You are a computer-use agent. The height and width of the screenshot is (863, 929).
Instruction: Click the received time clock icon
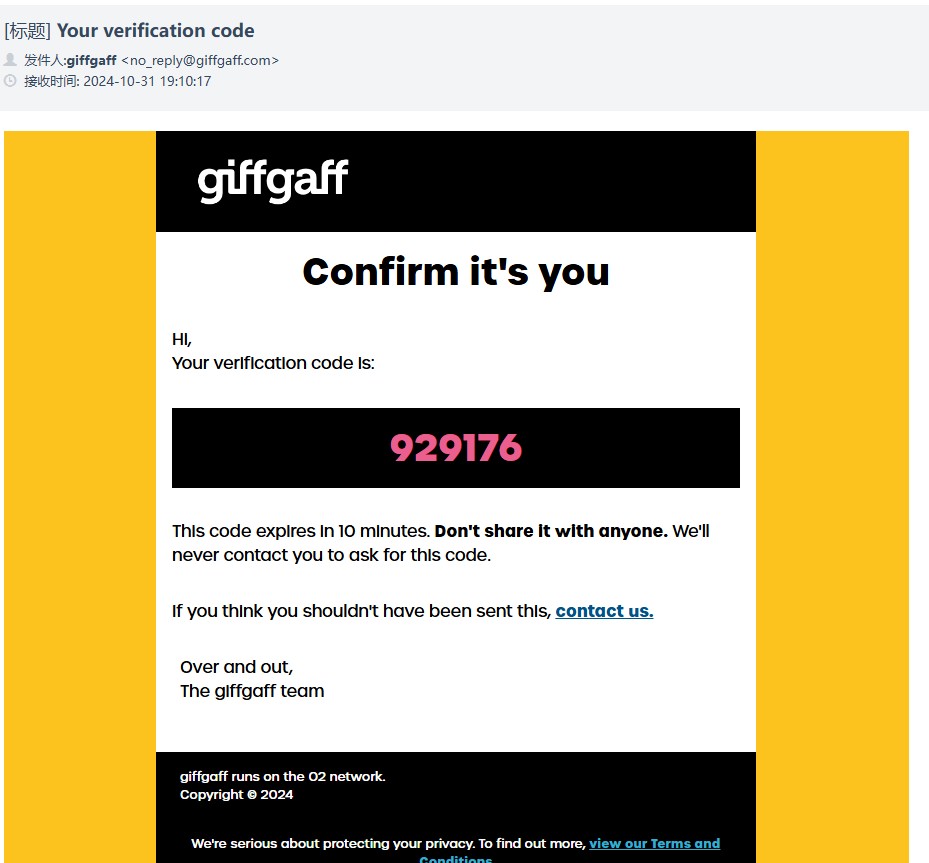[10, 81]
